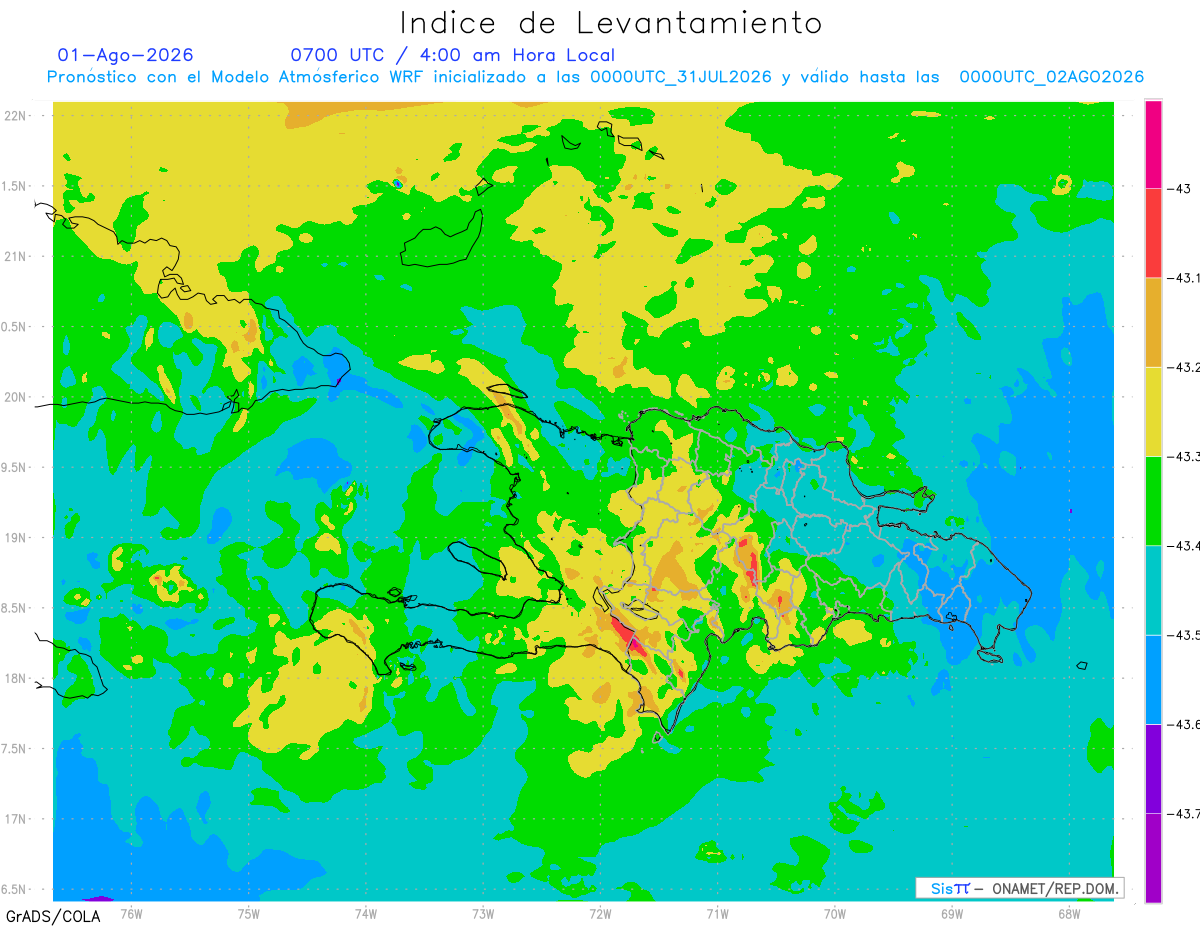Click the '71W' longitude label
This screenshot has width=1200, height=927.
pyautogui.click(x=717, y=914)
